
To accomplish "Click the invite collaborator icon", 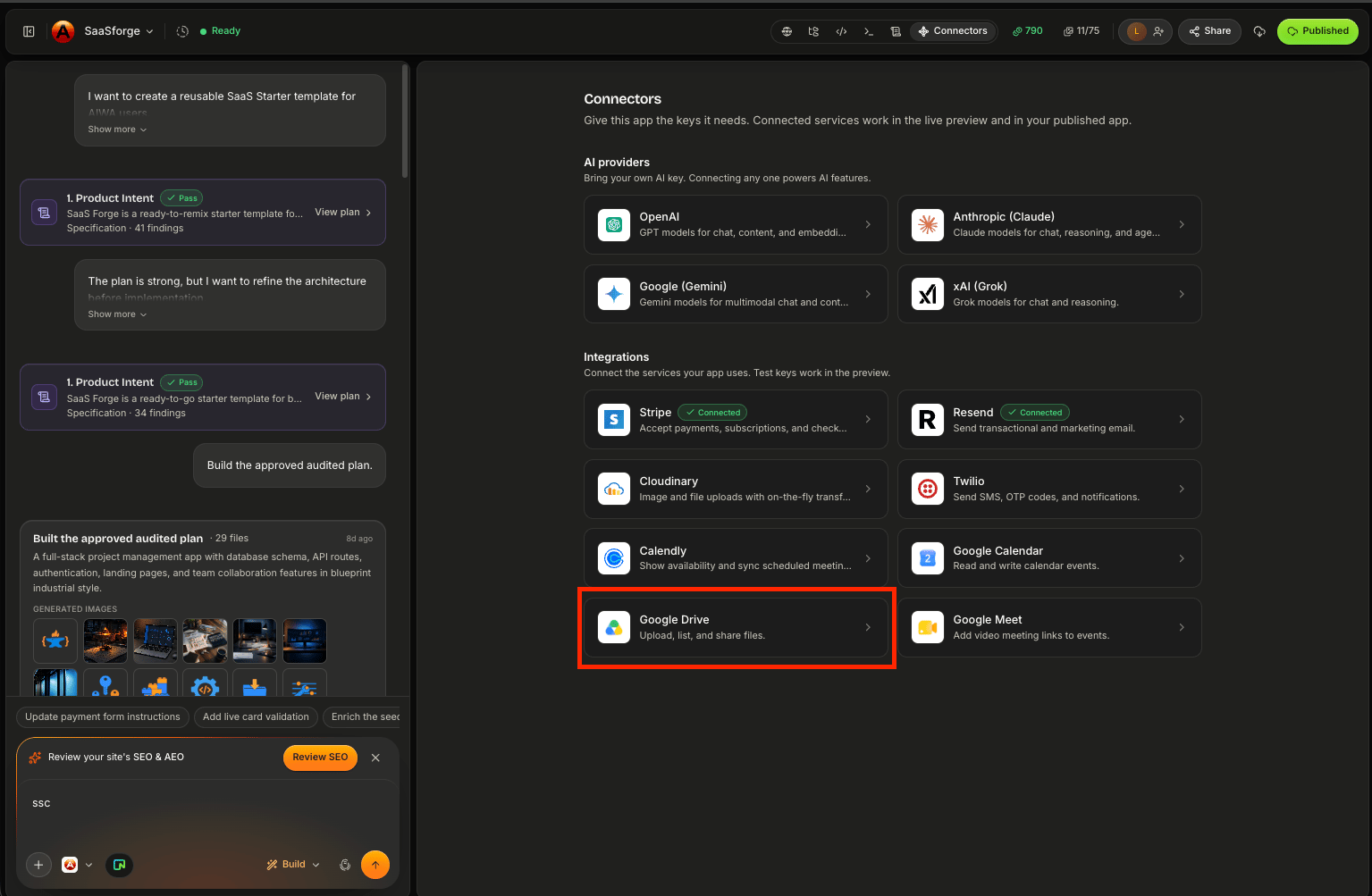I will click(1158, 31).
